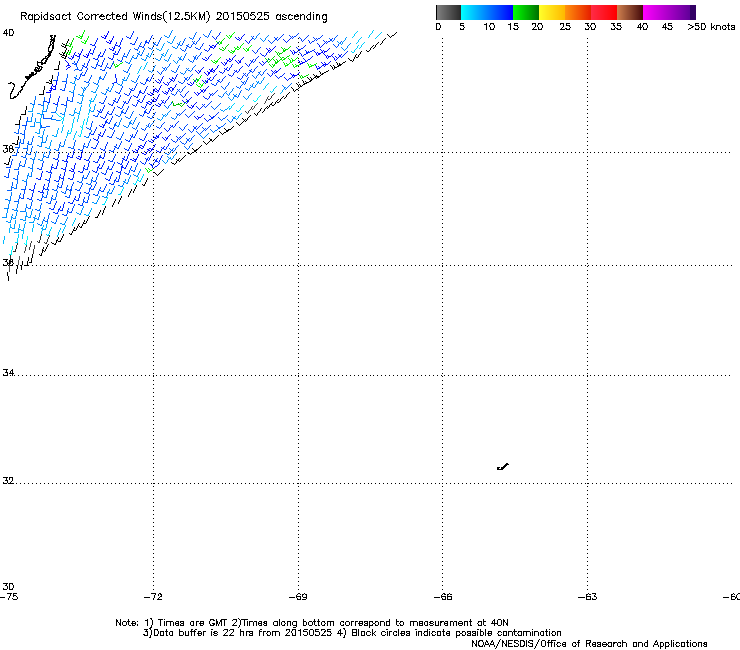This screenshot has width=740, height=650.
Task: Click the longitude label -72
Action: (153, 597)
